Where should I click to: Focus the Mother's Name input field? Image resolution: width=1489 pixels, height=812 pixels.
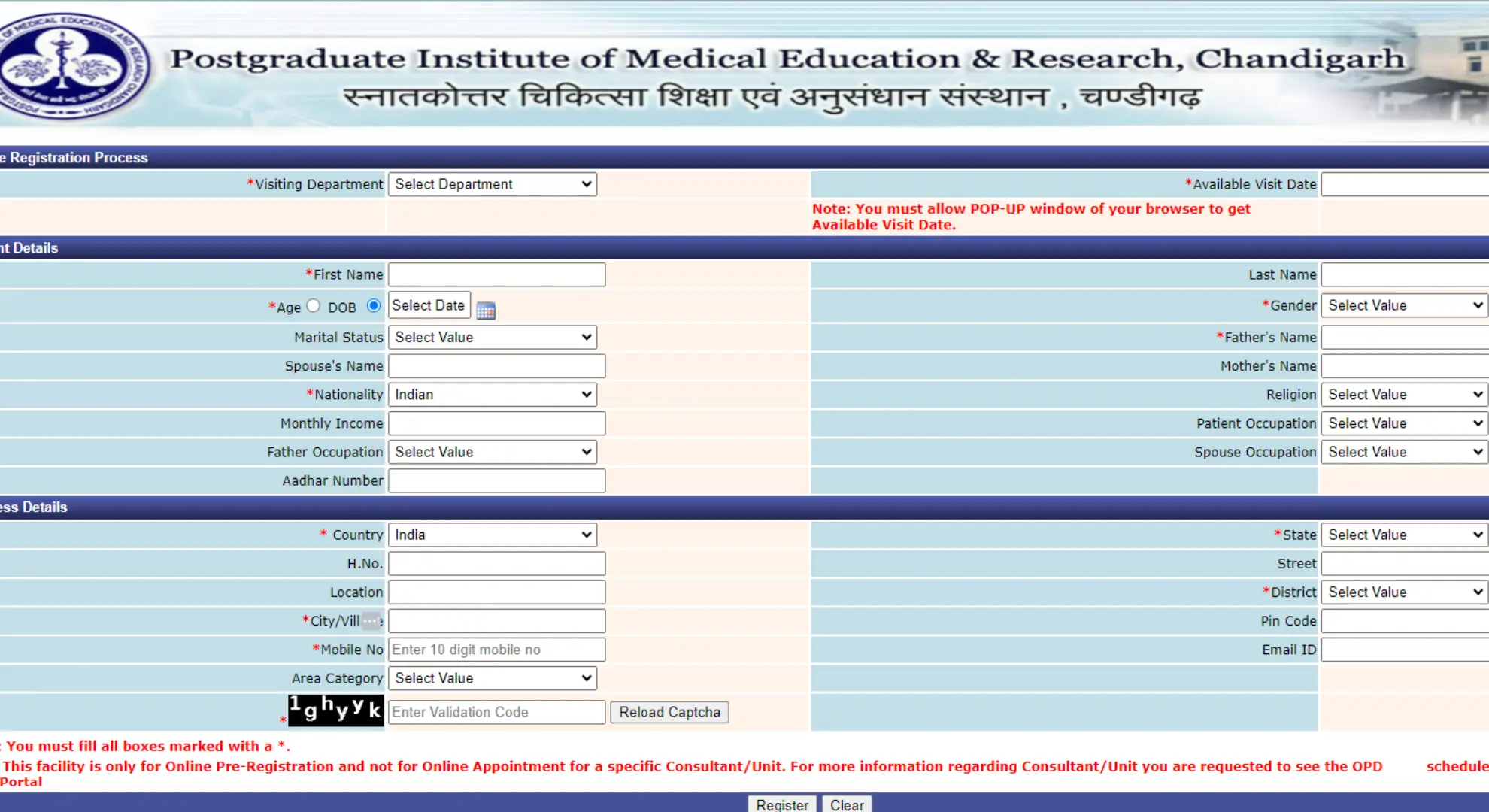coord(1405,366)
